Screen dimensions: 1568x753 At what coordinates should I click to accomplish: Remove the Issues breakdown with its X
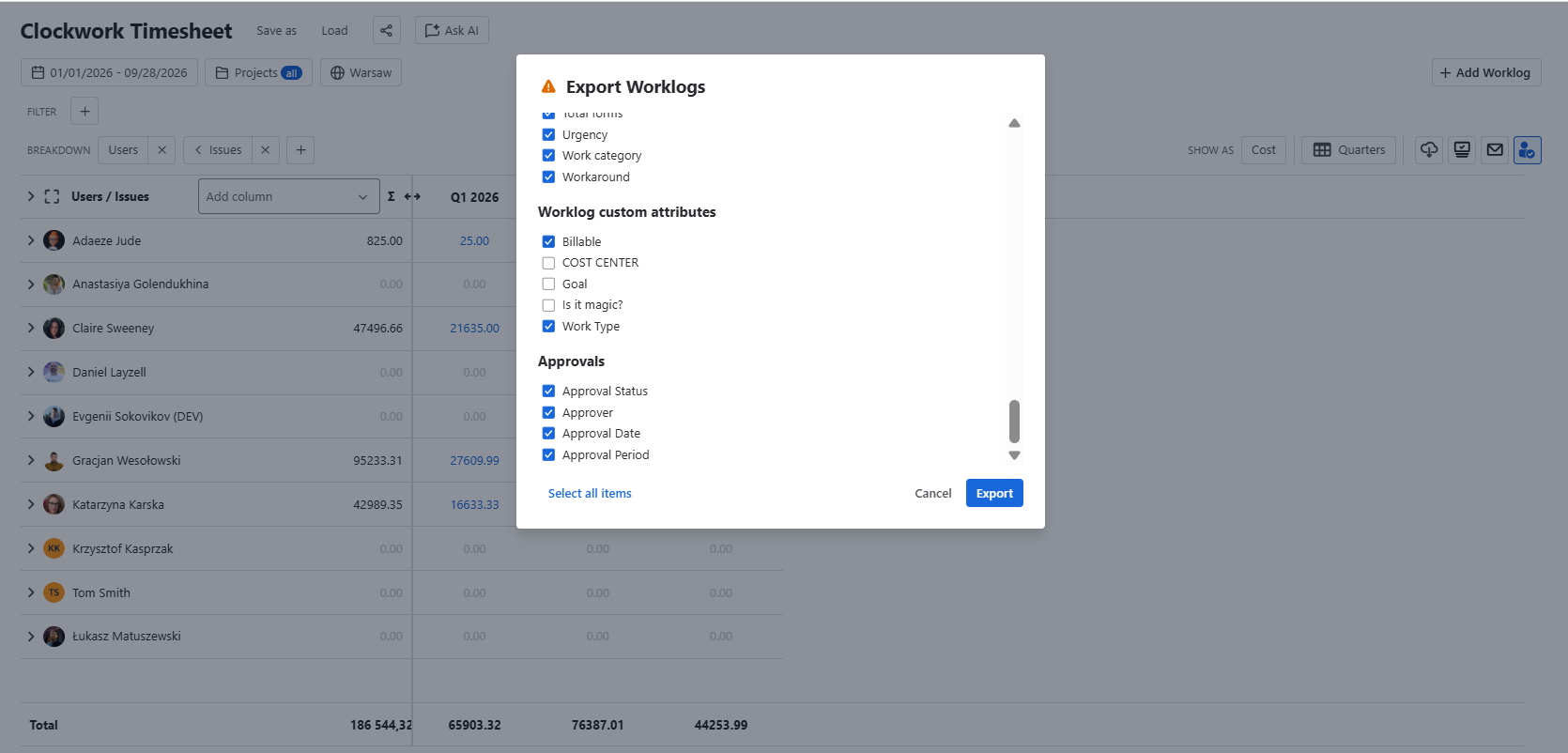(x=265, y=150)
